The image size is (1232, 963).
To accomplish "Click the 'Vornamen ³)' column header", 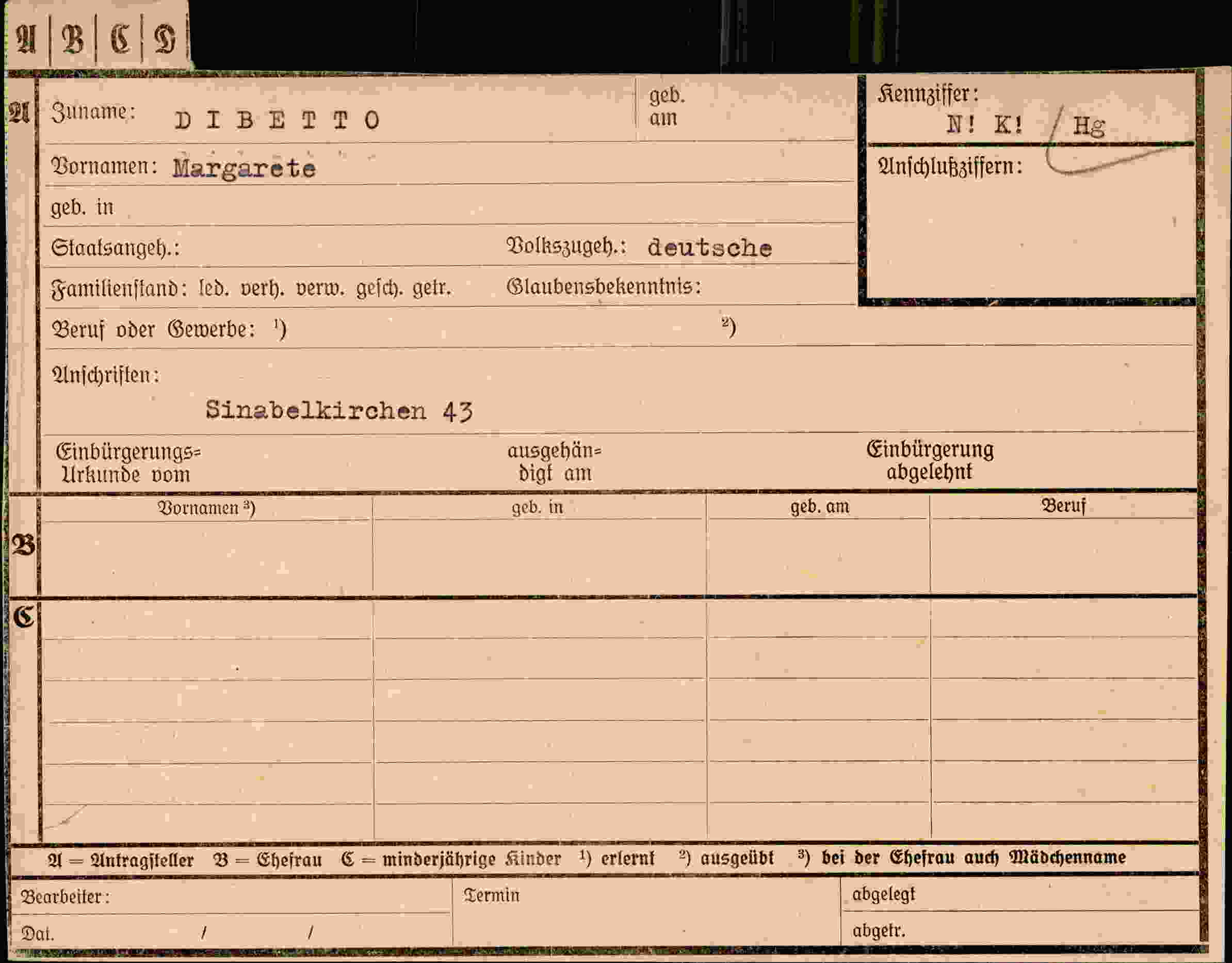I will [206, 508].
